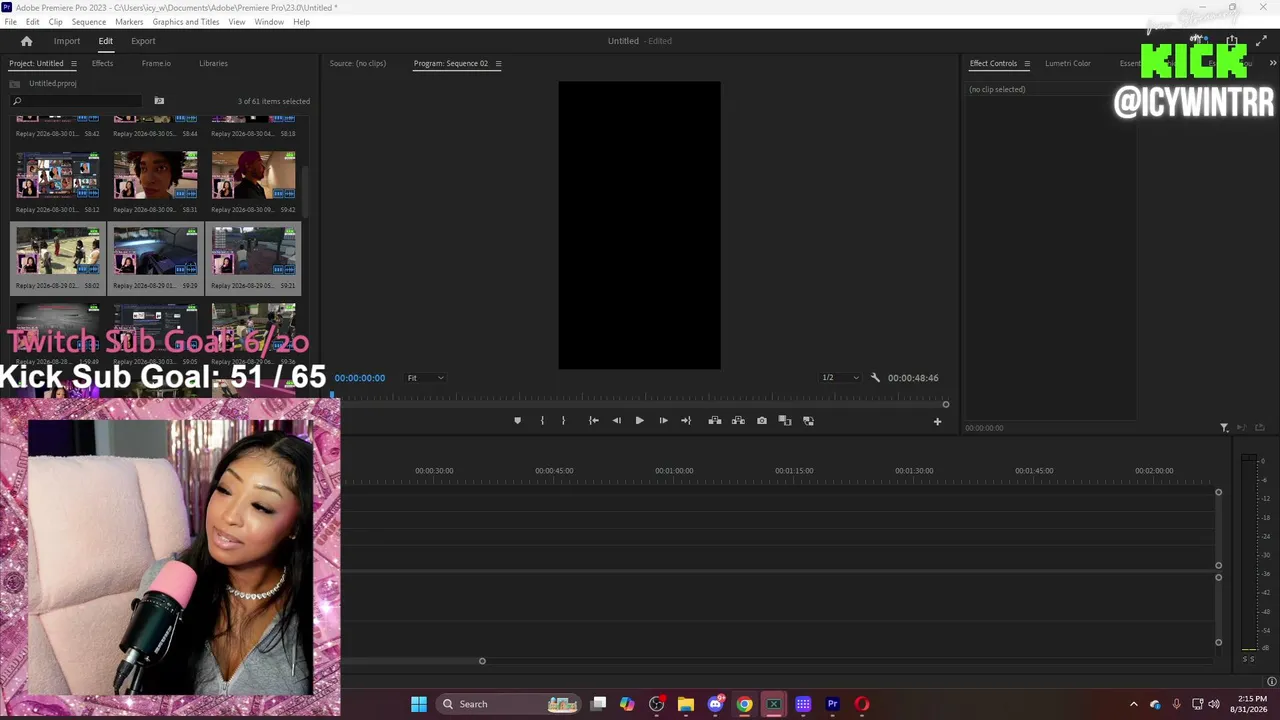
Task: Open Program monitor wrench settings
Action: click(875, 378)
